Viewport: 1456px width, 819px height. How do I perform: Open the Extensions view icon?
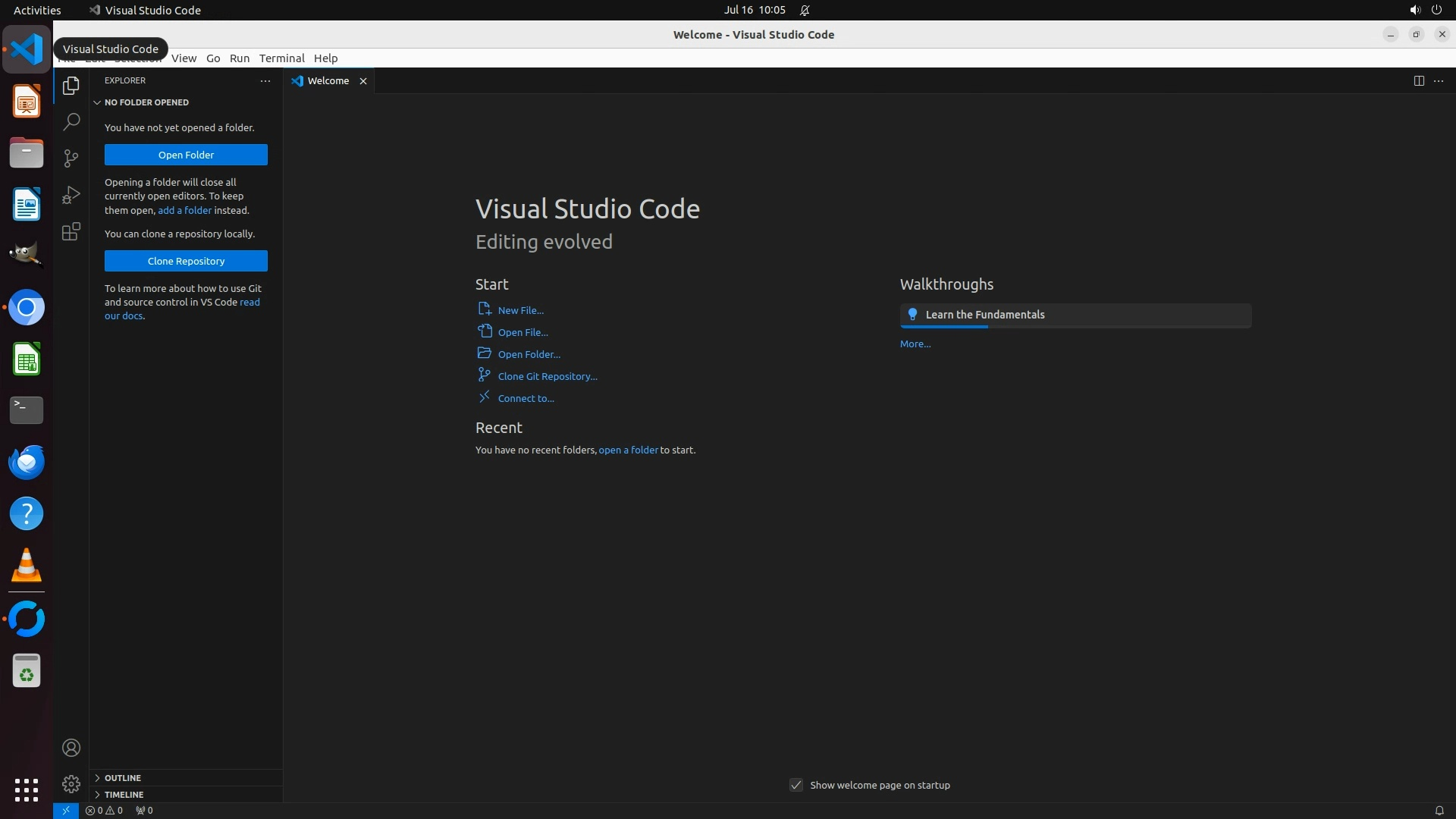[71, 231]
